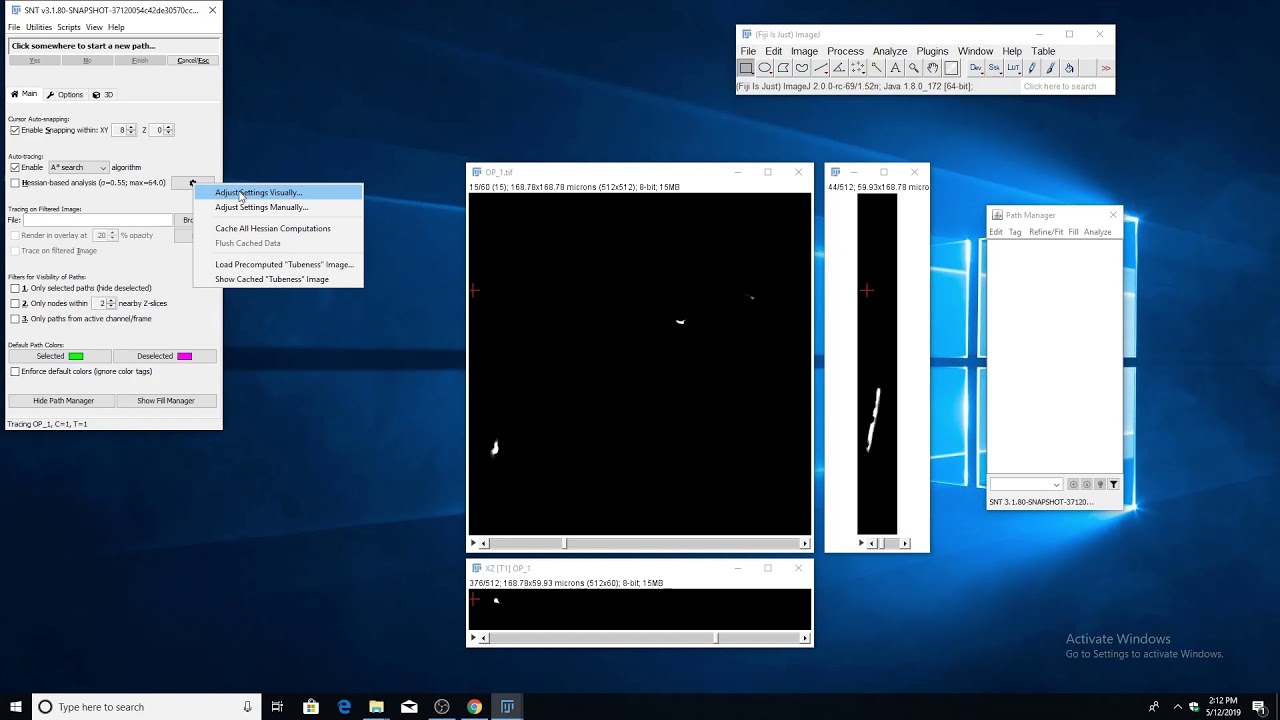Image resolution: width=1280 pixels, height=720 pixels.
Task: Click Show Fill Manager button
Action: [x=166, y=401]
